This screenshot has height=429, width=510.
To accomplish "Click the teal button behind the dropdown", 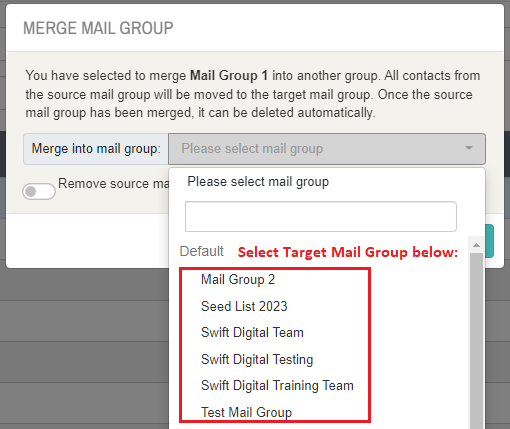I will point(489,241).
